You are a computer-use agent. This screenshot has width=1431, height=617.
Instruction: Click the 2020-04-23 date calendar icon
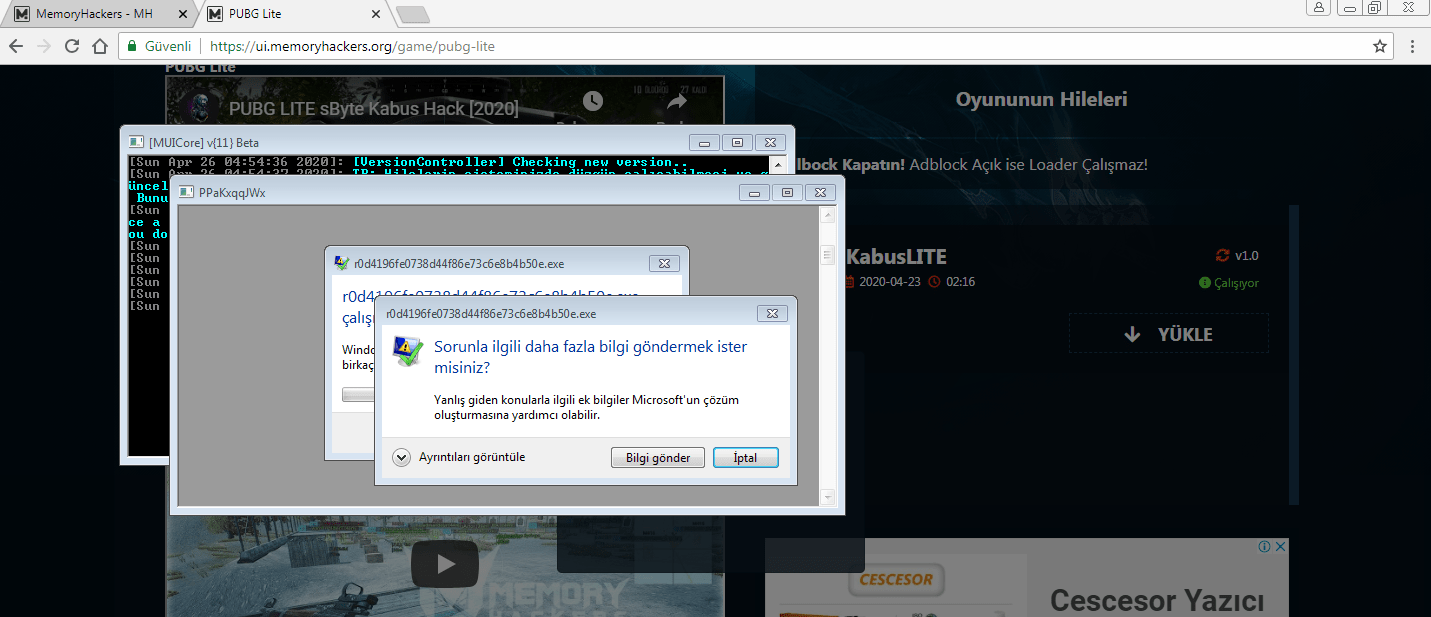pyautogui.click(x=851, y=282)
